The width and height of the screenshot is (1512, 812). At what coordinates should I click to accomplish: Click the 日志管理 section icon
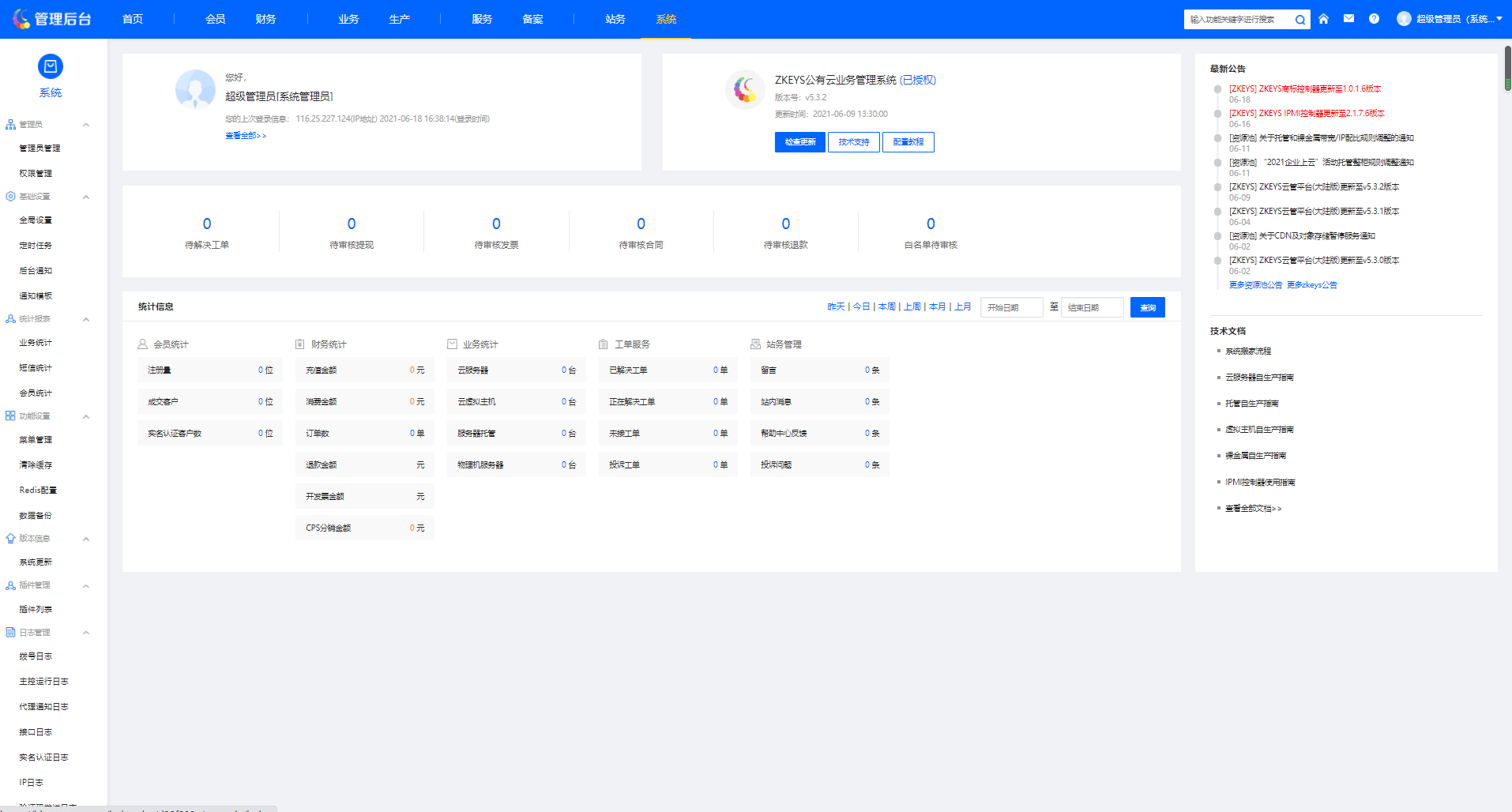[10, 633]
